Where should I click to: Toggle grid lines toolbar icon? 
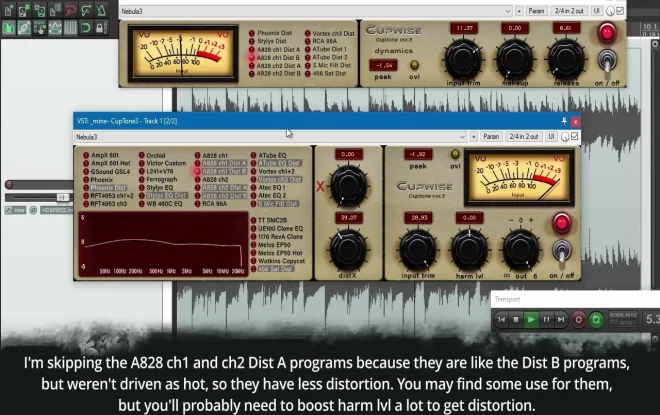70,28
